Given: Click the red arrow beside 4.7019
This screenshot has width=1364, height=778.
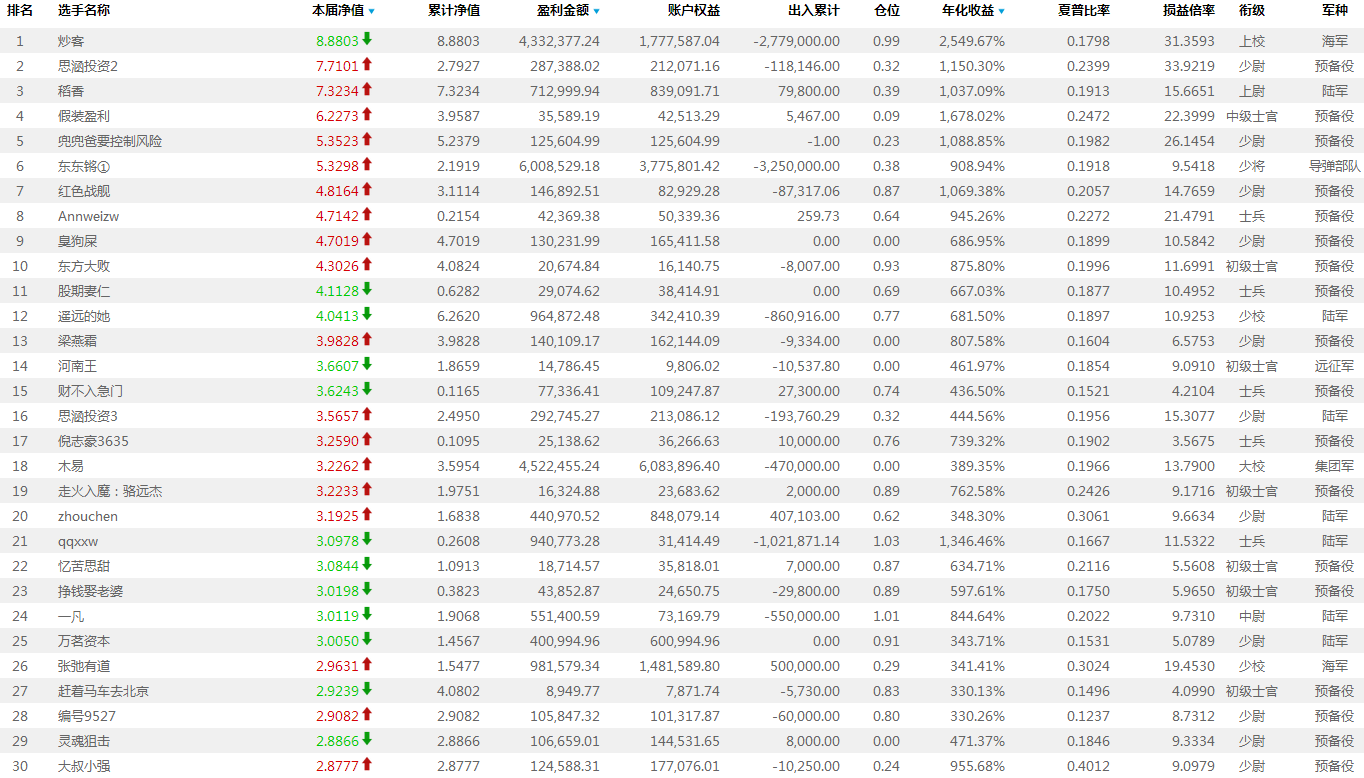Looking at the screenshot, I should (367, 239).
